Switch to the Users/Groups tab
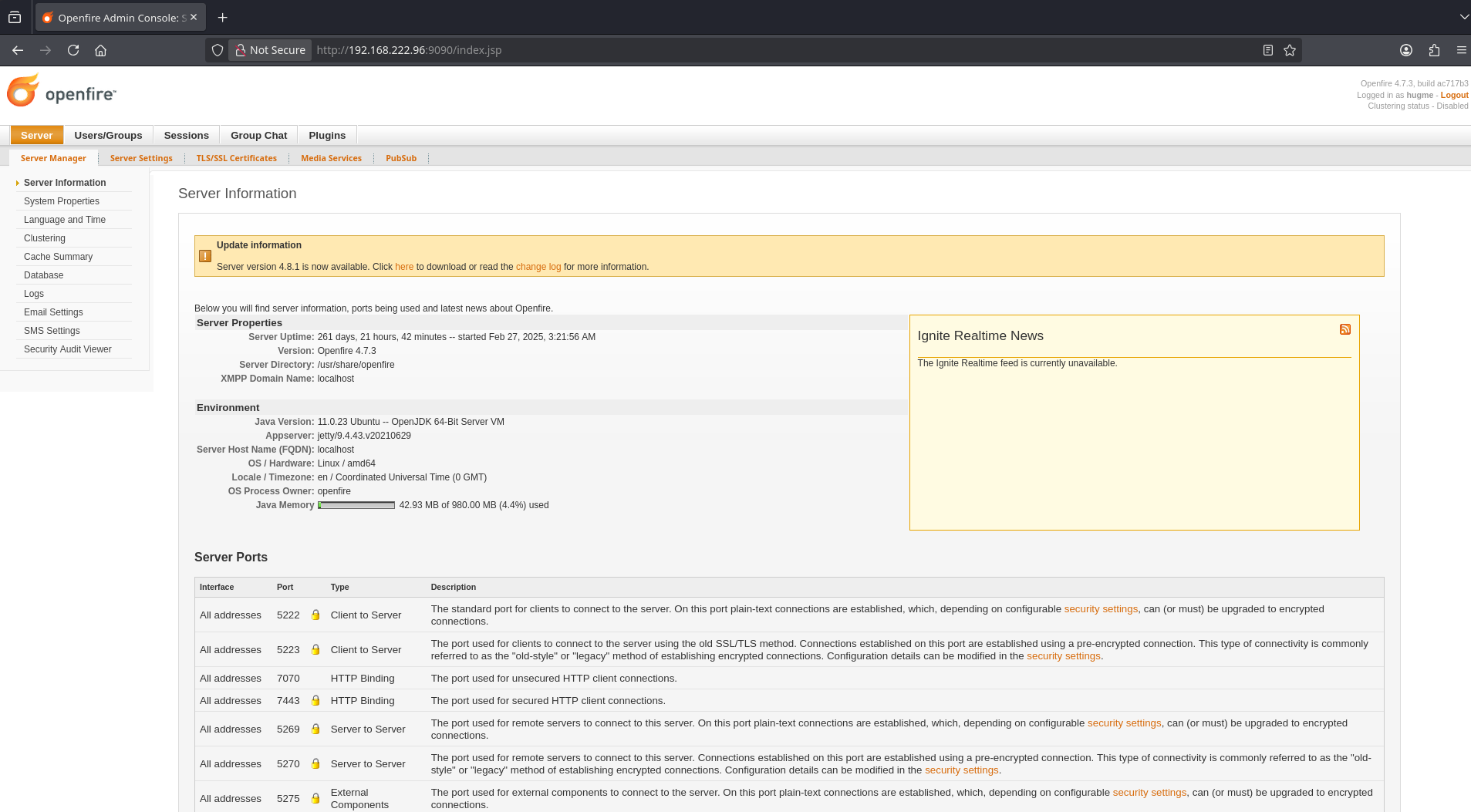Viewport: 1471px width, 812px height. click(x=108, y=135)
